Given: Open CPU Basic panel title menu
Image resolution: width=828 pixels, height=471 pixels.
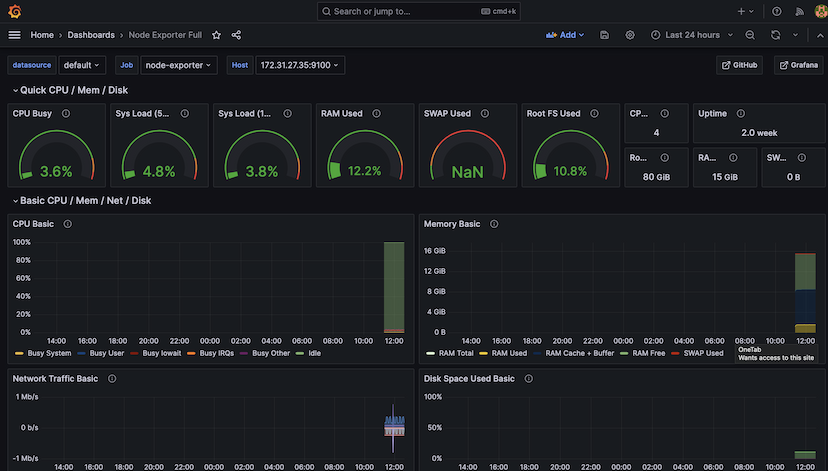Looking at the screenshot, I should [x=33, y=224].
